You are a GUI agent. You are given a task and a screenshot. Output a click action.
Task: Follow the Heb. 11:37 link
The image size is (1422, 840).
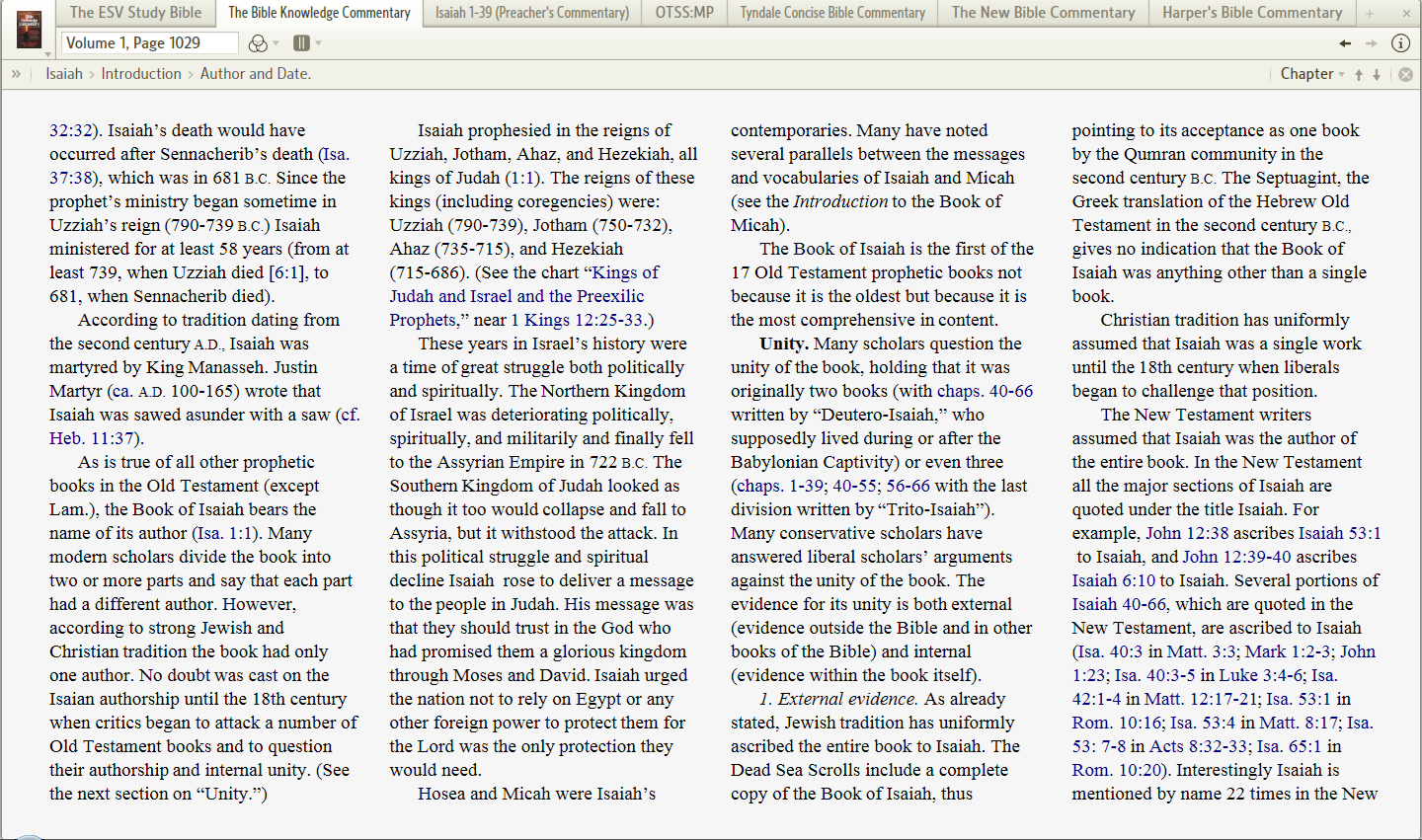pos(92,438)
